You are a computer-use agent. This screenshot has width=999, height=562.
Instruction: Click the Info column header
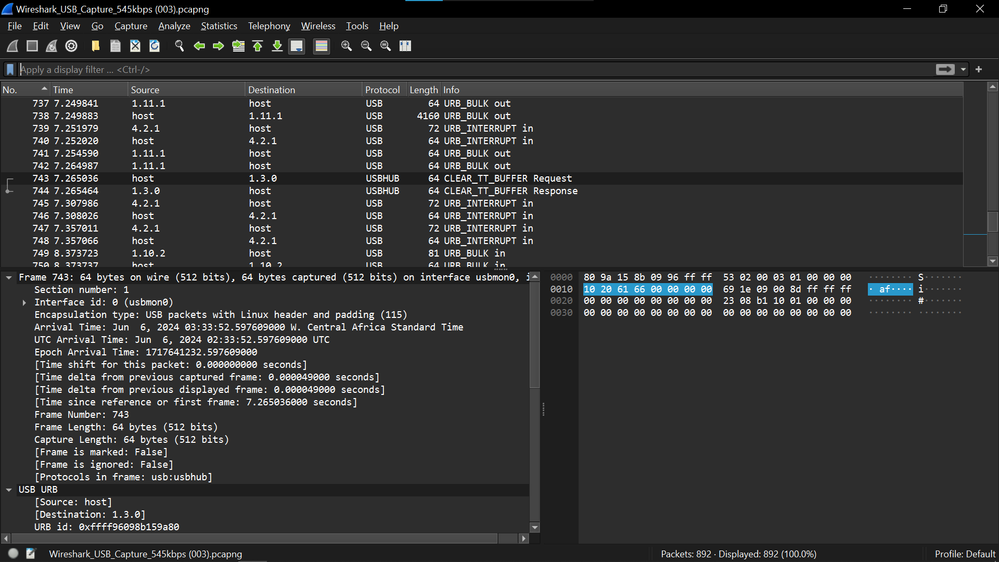pos(701,90)
